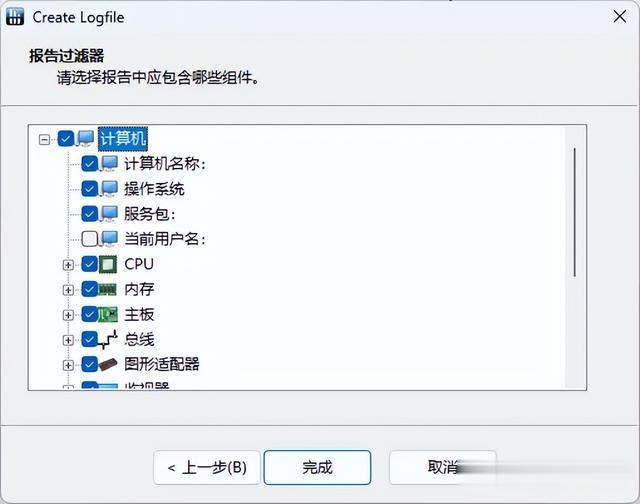Click the memory module icon beside 内存
This screenshot has width=640, height=504.
[108, 290]
